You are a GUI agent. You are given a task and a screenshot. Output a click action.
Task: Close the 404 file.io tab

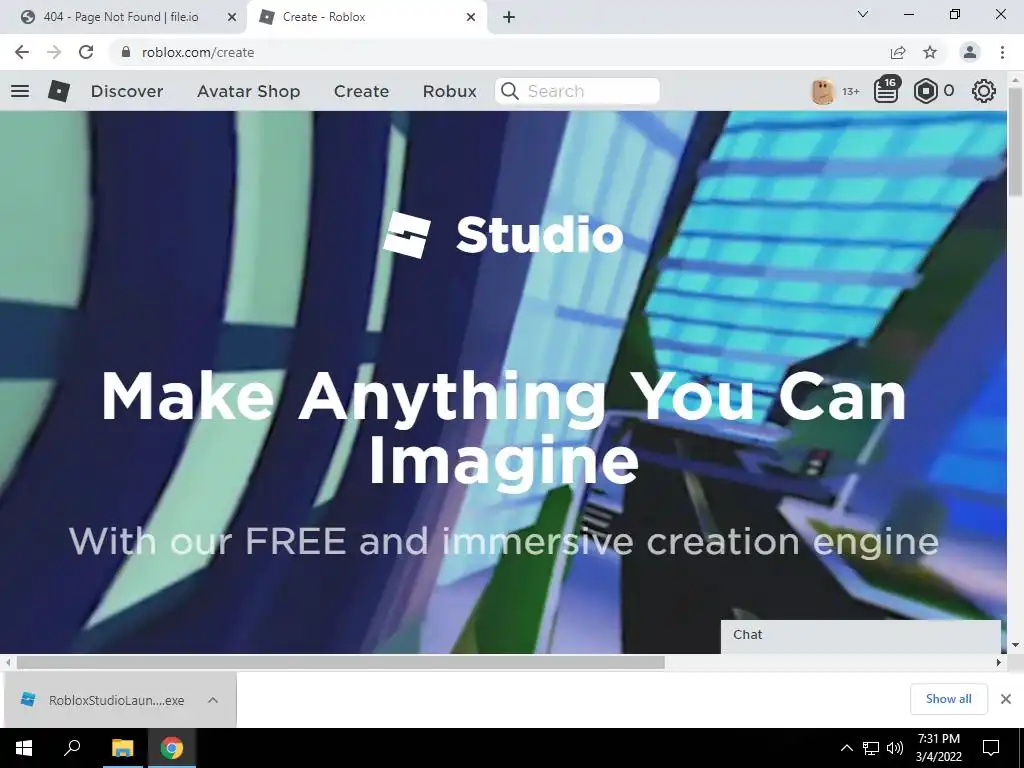tap(232, 17)
